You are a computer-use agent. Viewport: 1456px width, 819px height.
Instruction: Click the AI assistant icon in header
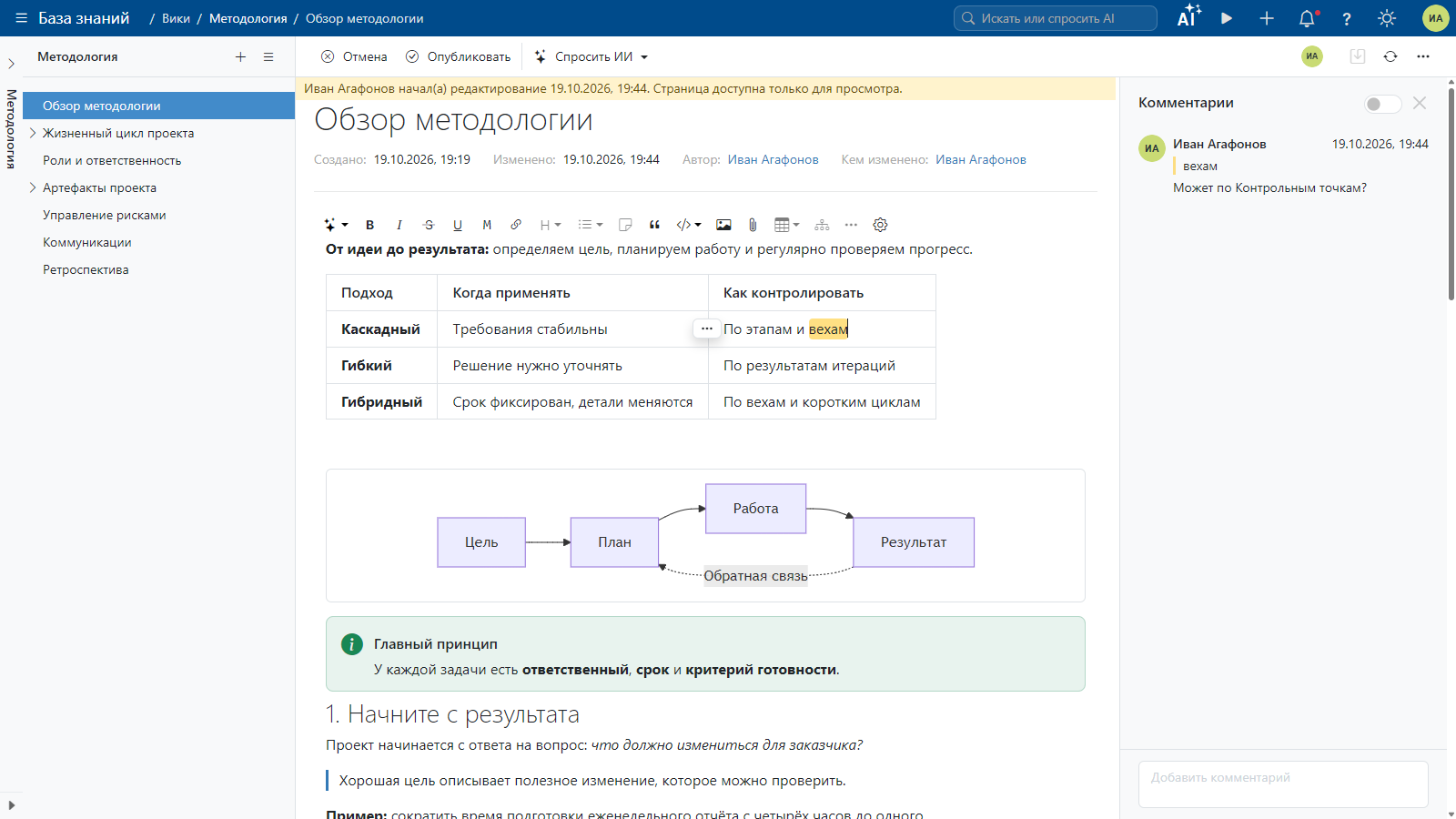1188,16
